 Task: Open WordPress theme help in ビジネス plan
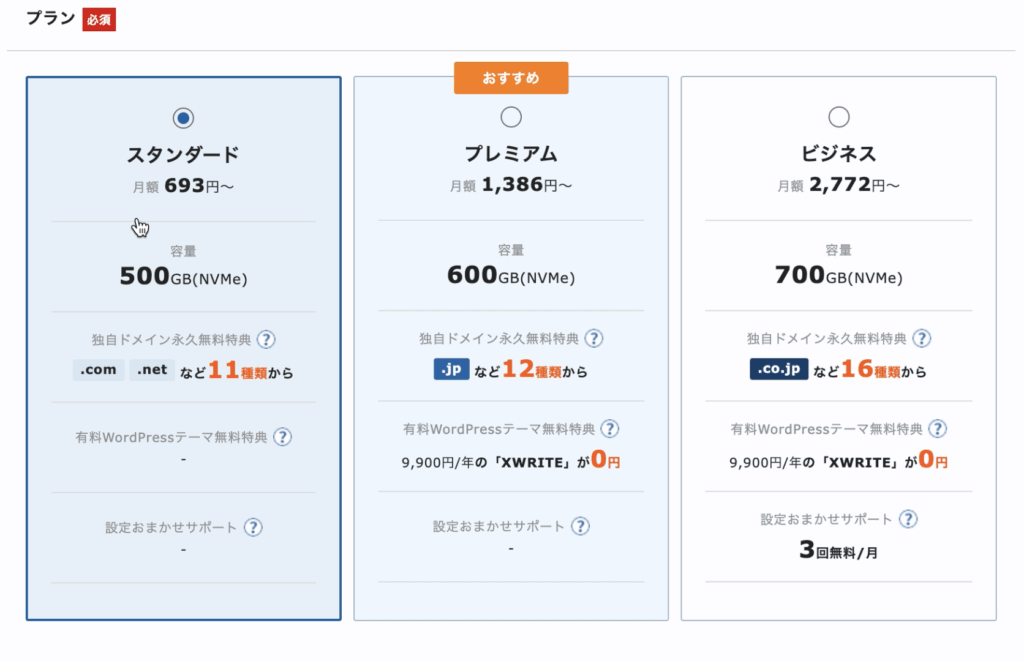tap(937, 429)
